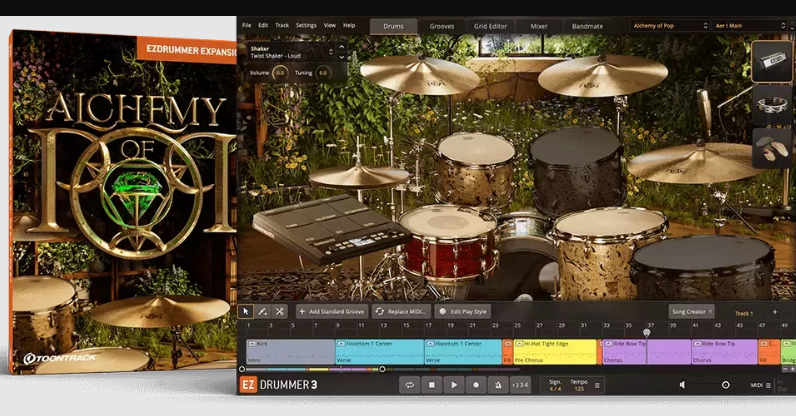Toggle the 1234 count-in button

pos(520,385)
